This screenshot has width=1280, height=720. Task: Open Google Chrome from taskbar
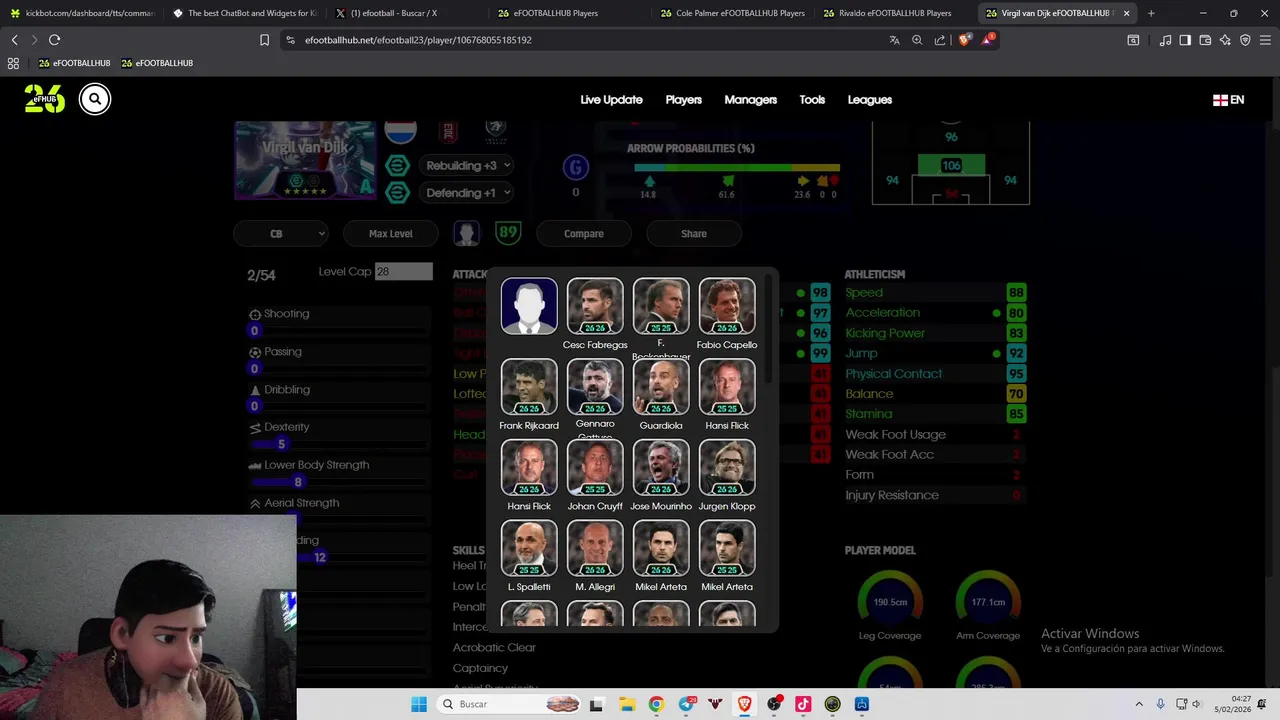coord(656,704)
